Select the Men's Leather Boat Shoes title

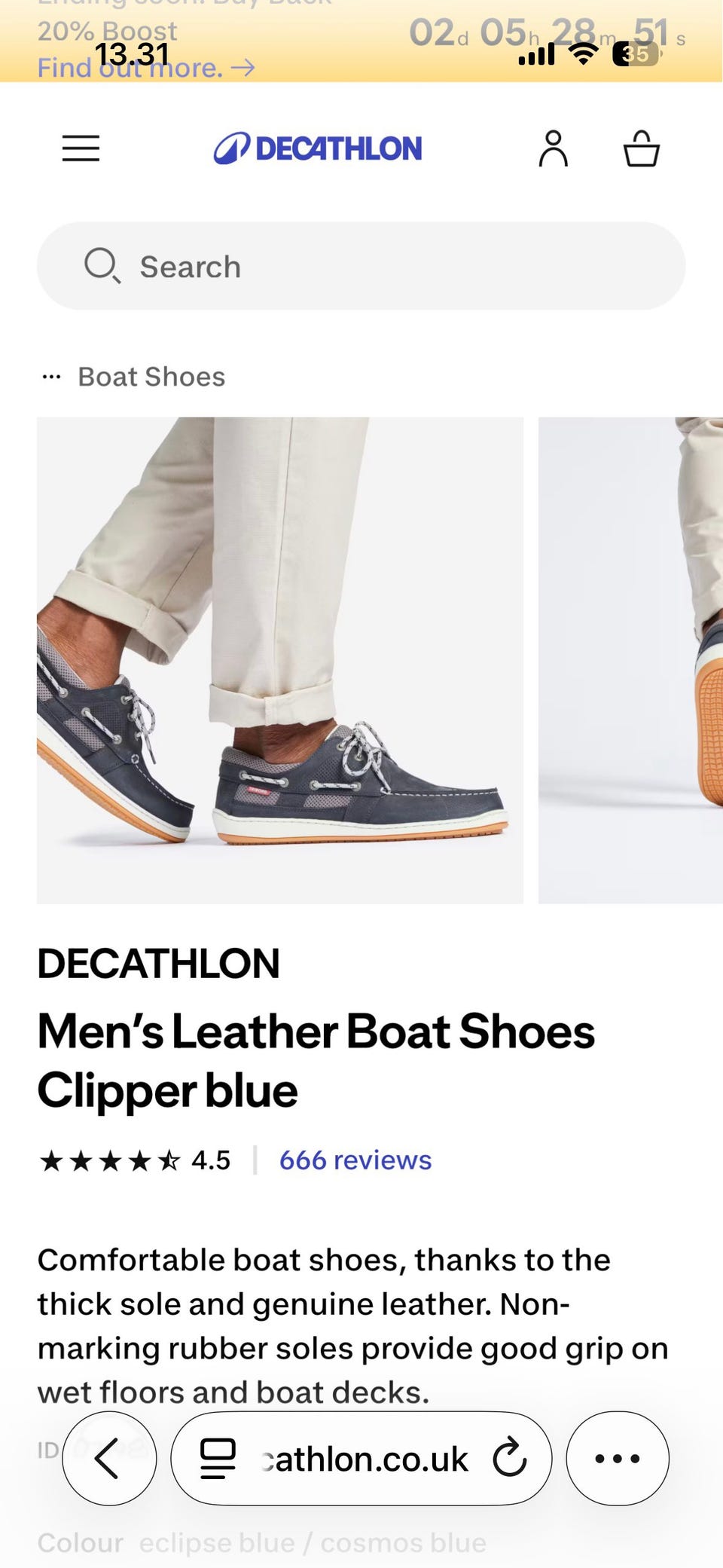[x=316, y=1061]
